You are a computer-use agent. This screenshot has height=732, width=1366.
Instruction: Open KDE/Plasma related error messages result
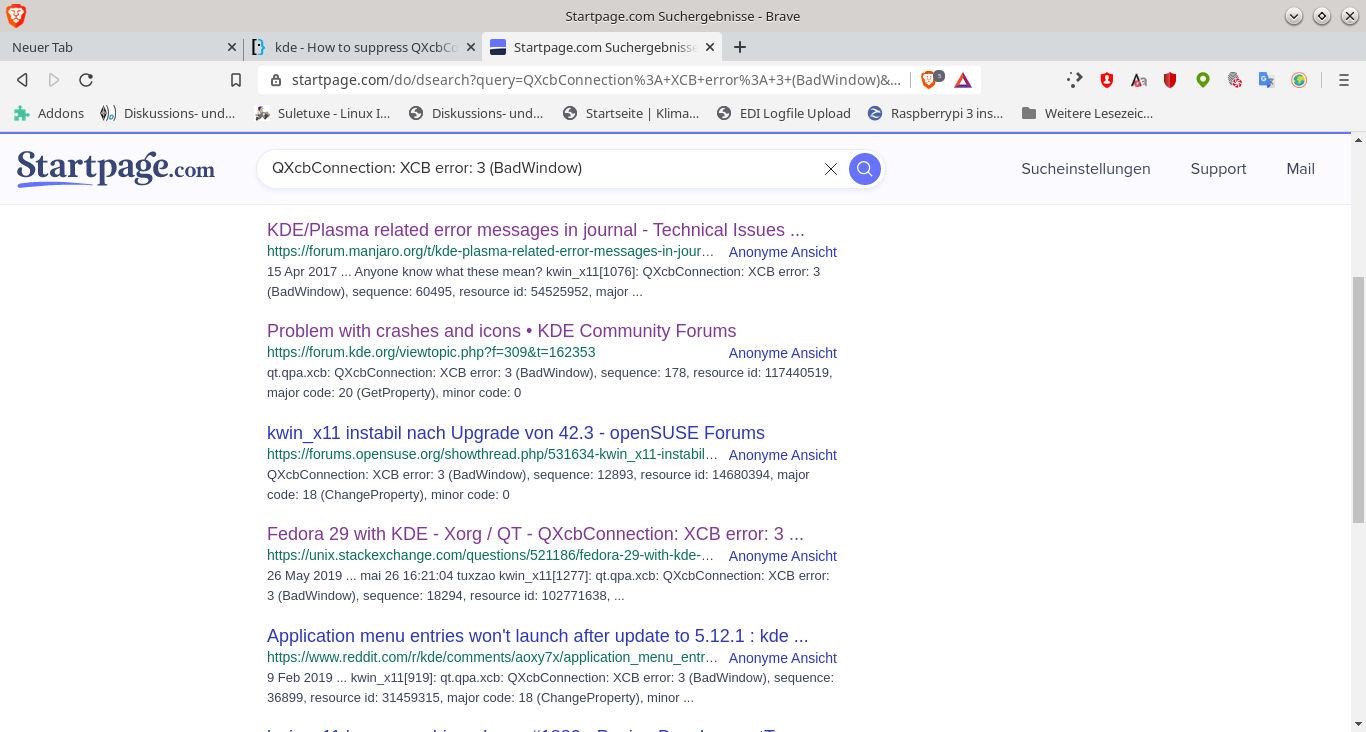535,230
